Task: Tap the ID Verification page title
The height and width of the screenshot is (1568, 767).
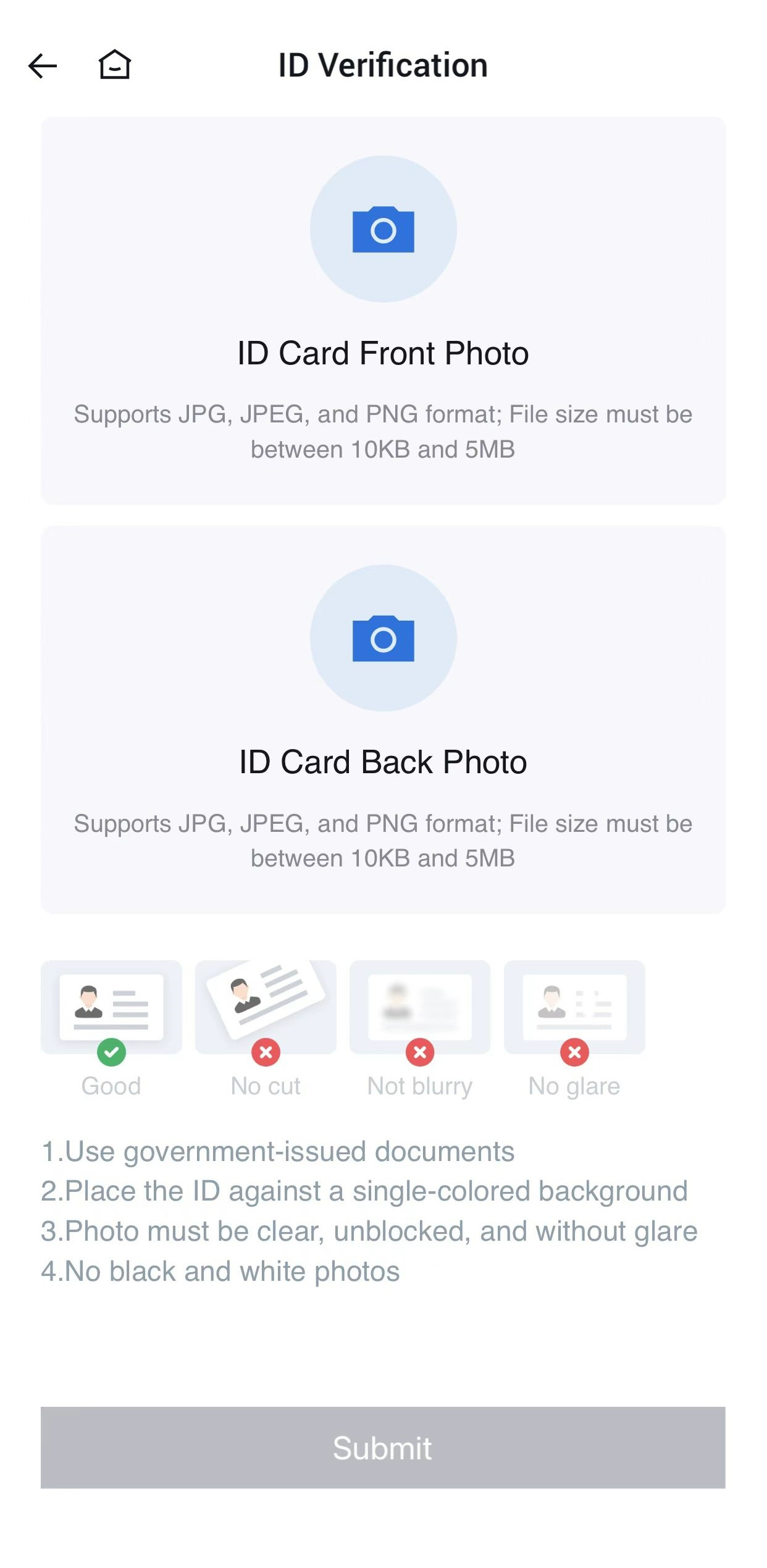Action: click(x=383, y=65)
